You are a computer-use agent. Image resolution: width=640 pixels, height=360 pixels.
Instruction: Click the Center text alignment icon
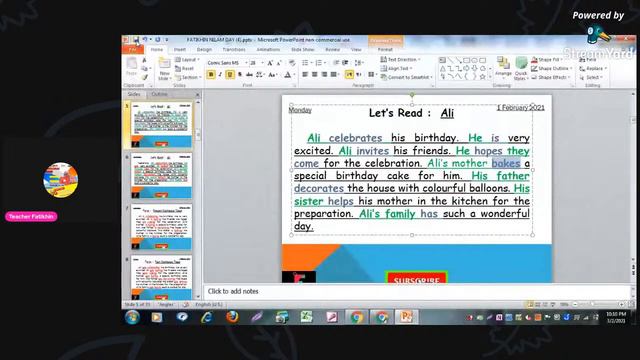(x=315, y=75)
